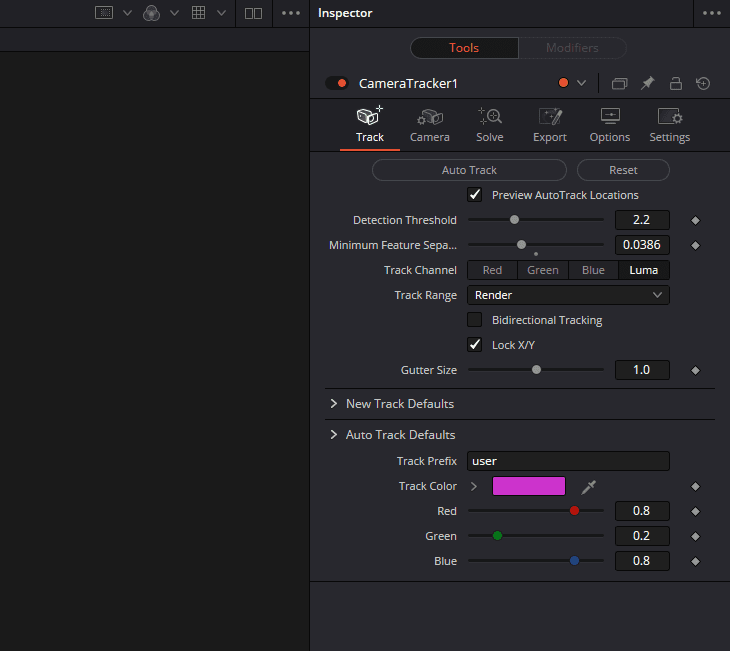Select the Options tab
Image resolution: width=730 pixels, height=651 pixels.
[610, 125]
